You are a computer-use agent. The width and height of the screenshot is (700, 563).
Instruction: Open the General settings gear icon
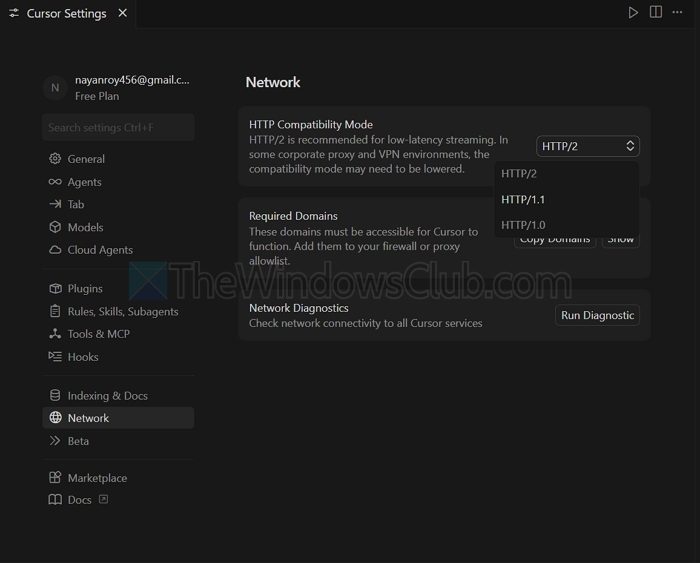click(55, 158)
